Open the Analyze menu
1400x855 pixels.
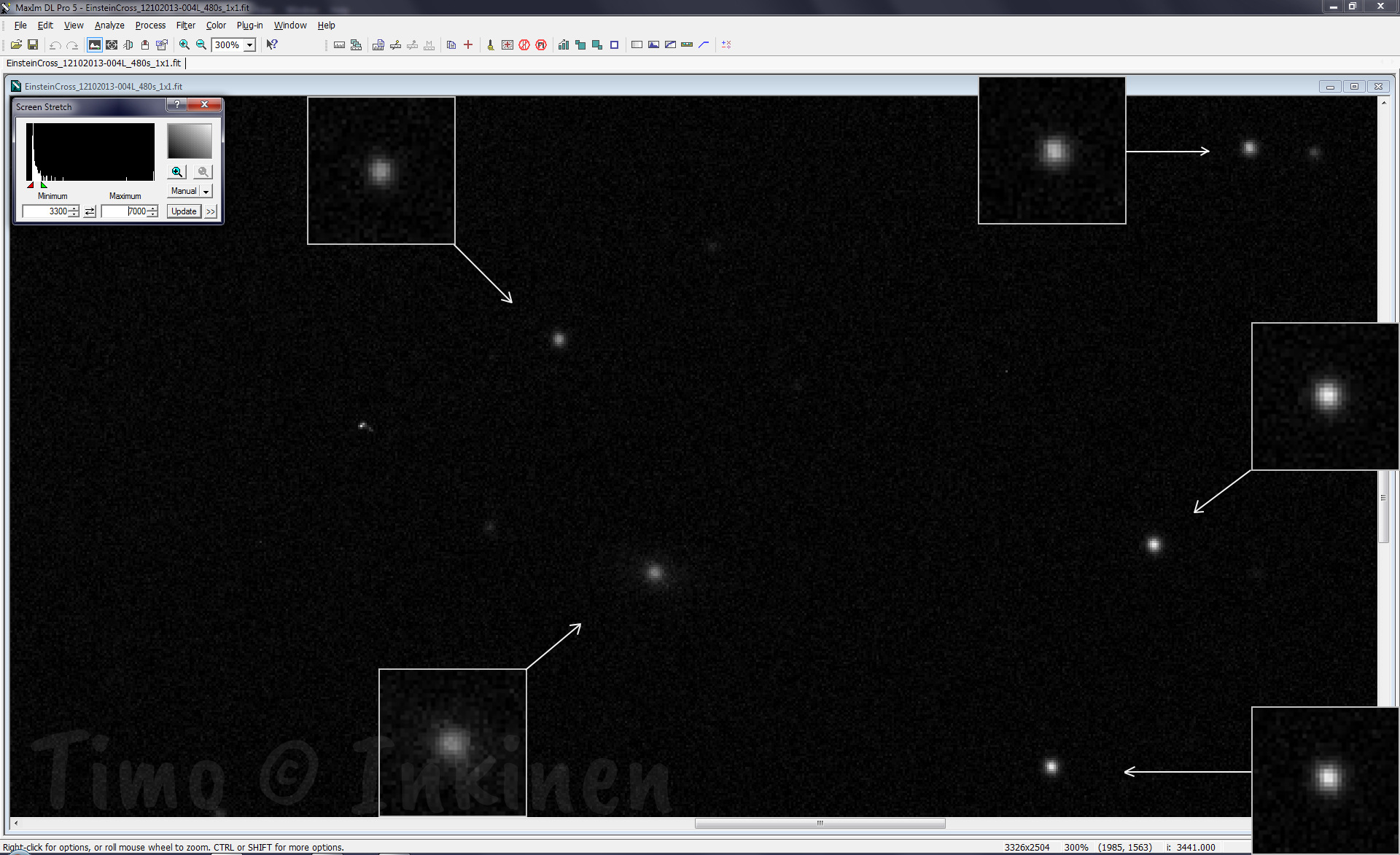coord(109,26)
